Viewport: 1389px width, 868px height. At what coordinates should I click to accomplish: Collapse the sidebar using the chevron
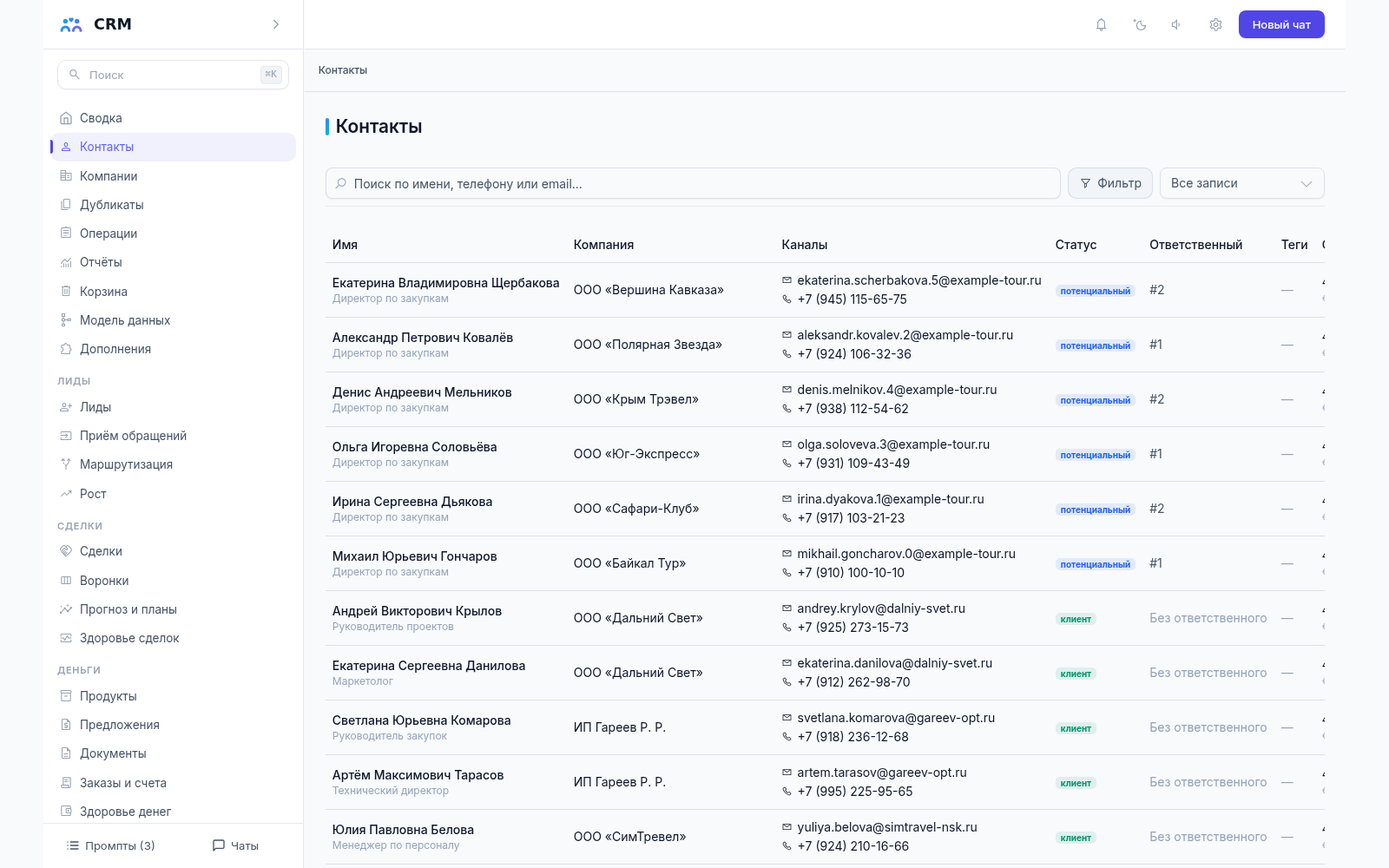coord(276,24)
